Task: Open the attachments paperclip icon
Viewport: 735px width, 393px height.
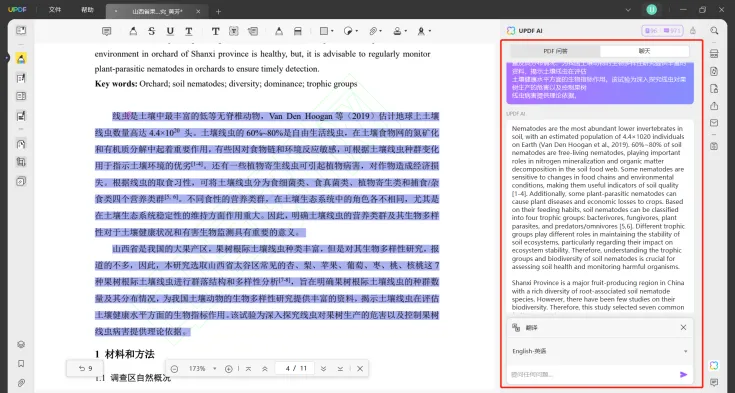Action: (21, 383)
